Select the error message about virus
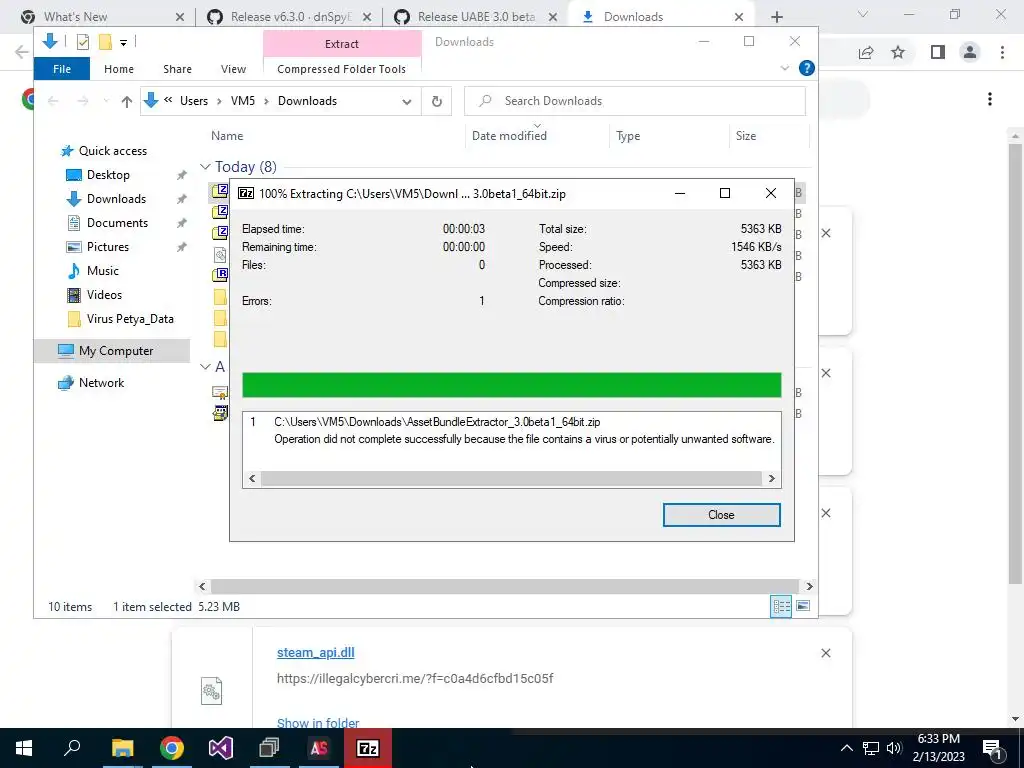This screenshot has width=1024, height=768. click(524, 440)
